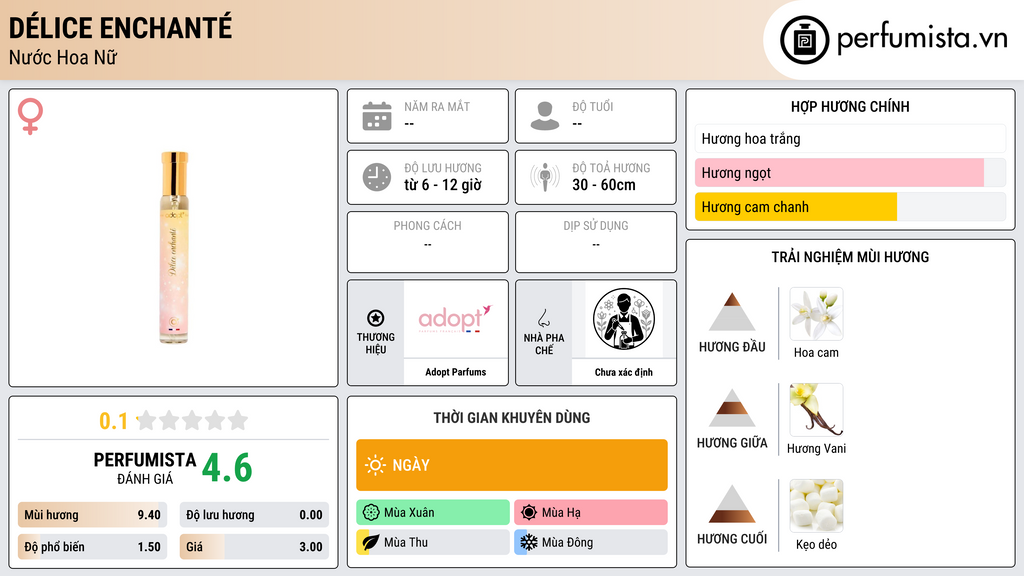Click the Hương Cuối pyramid icon
The height and width of the screenshot is (576, 1024).
pyautogui.click(x=732, y=504)
